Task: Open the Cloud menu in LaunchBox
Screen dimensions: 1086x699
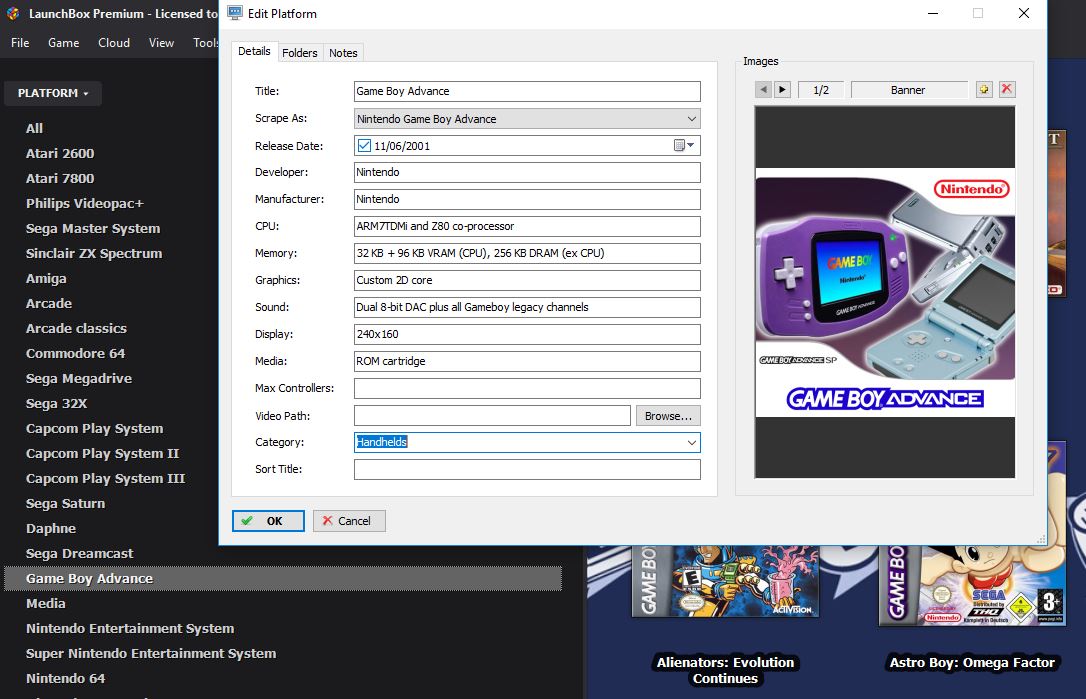Action: tap(114, 43)
